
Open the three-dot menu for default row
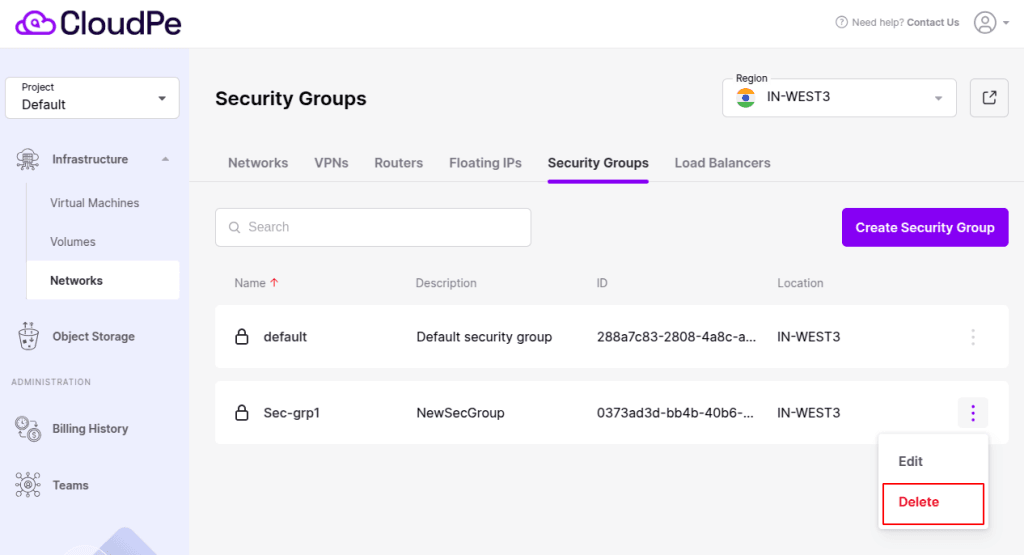[973, 337]
